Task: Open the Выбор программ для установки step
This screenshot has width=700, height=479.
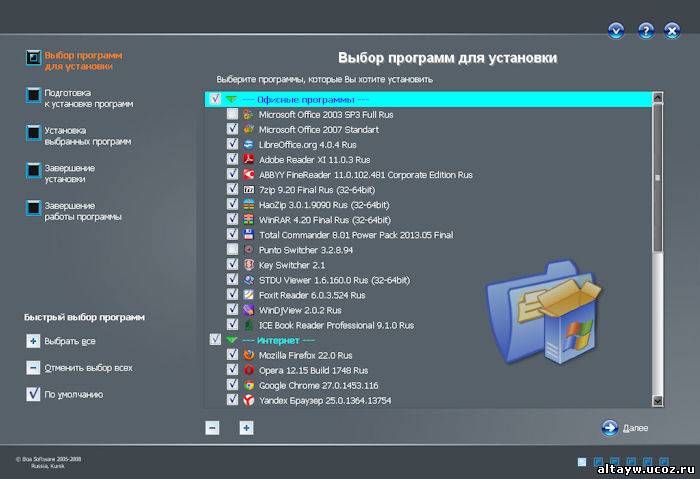Action: click(74, 60)
